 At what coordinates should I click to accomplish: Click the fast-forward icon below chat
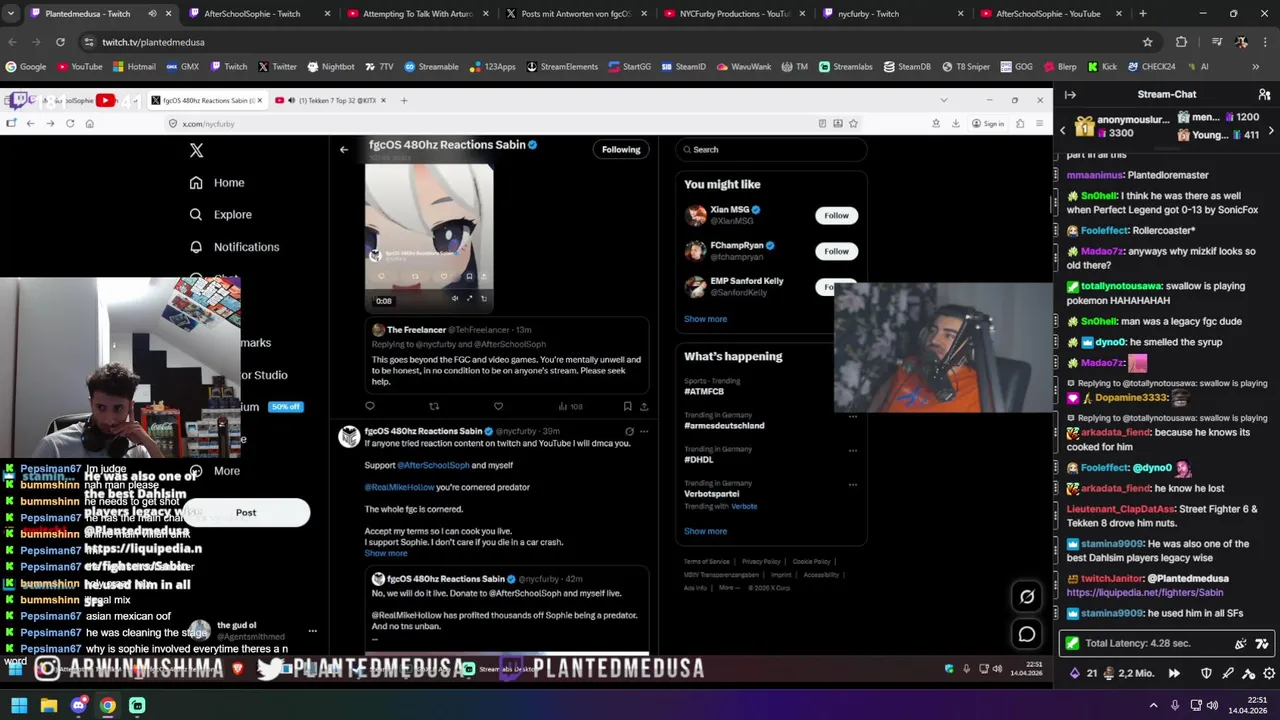(1174, 674)
